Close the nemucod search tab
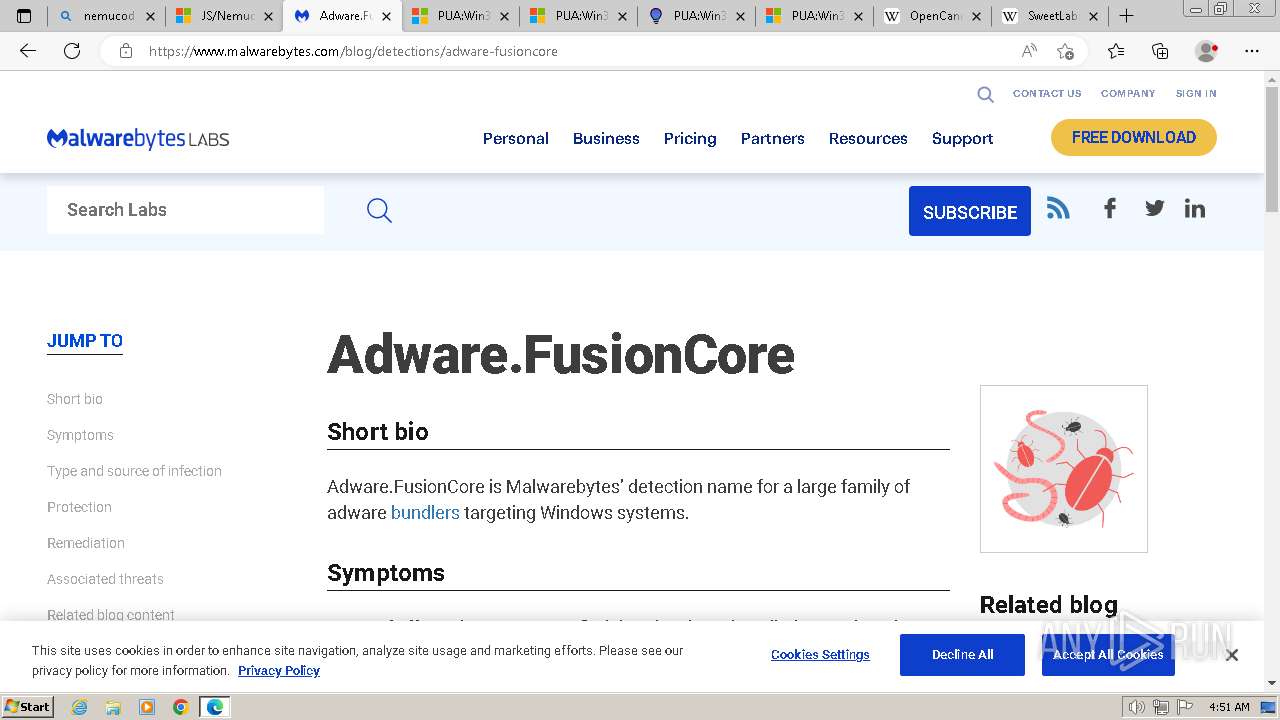 point(150,16)
